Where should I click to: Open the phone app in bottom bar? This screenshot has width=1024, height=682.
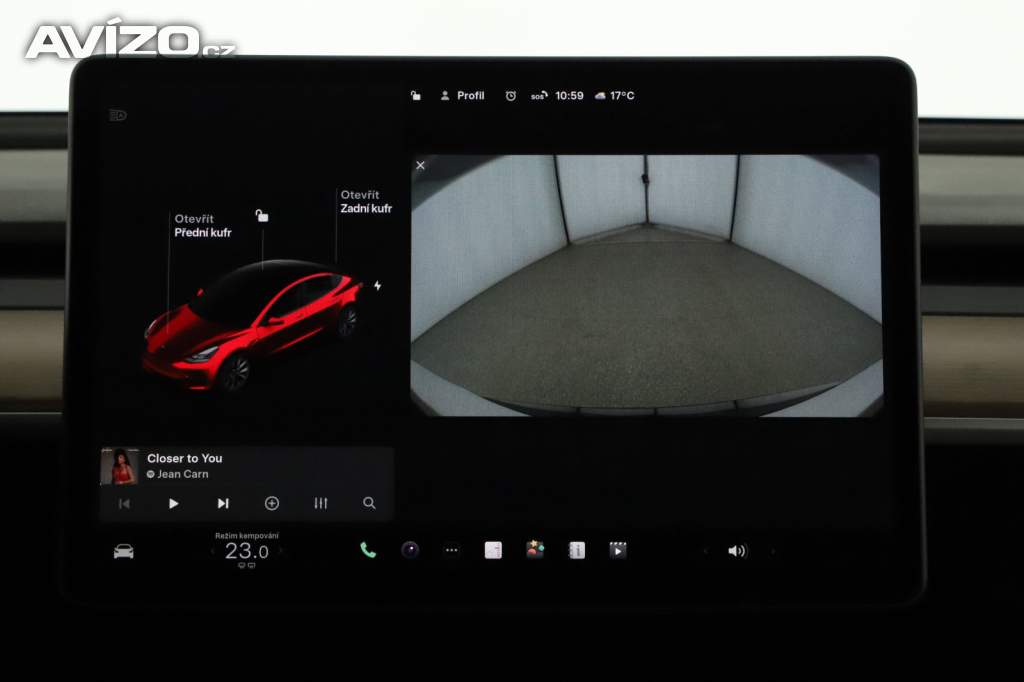click(x=368, y=550)
